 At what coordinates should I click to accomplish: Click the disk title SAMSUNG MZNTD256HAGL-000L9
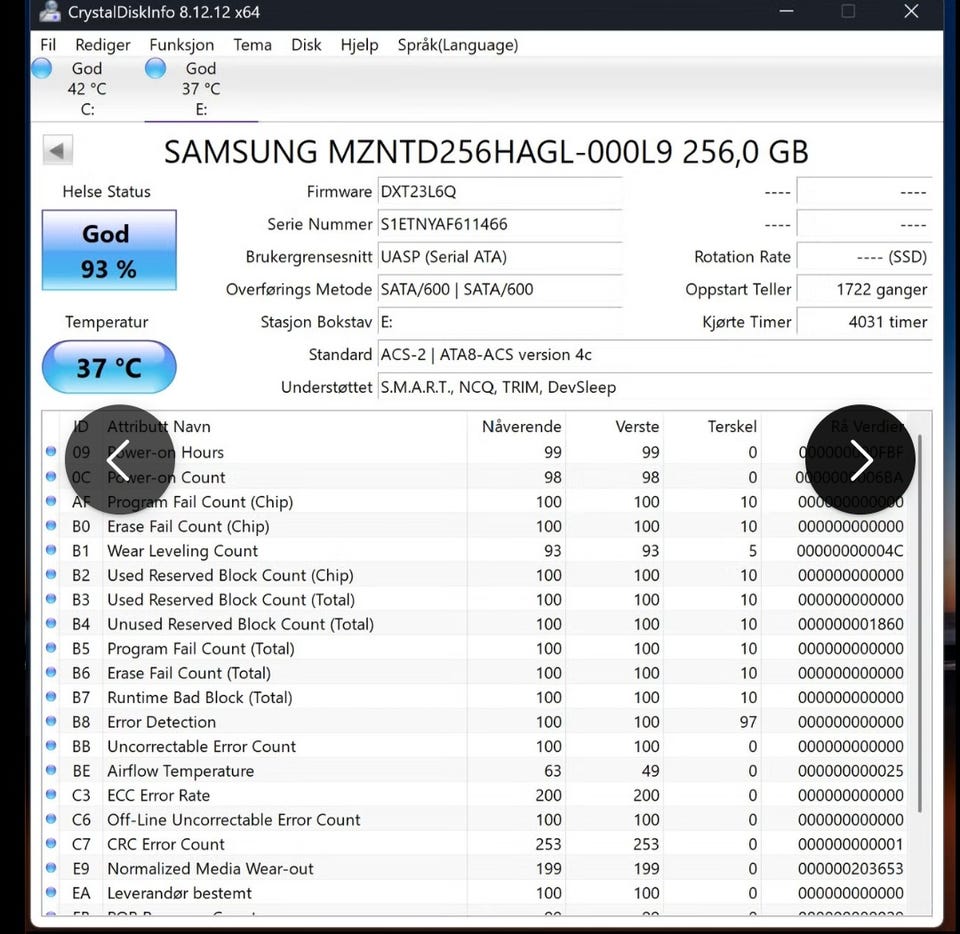[x=486, y=151]
